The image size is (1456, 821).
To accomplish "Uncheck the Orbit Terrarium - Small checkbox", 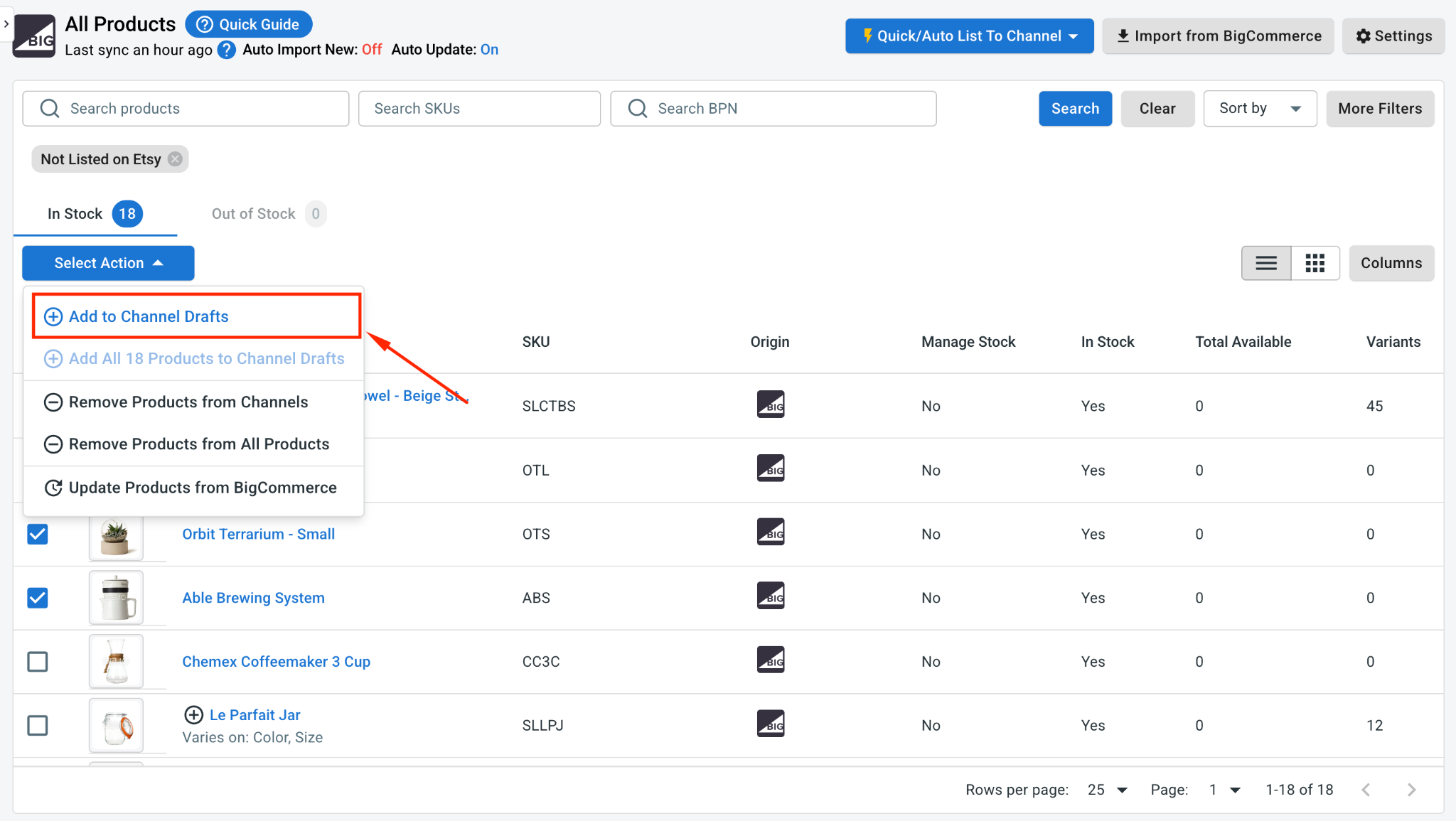I will [38, 534].
